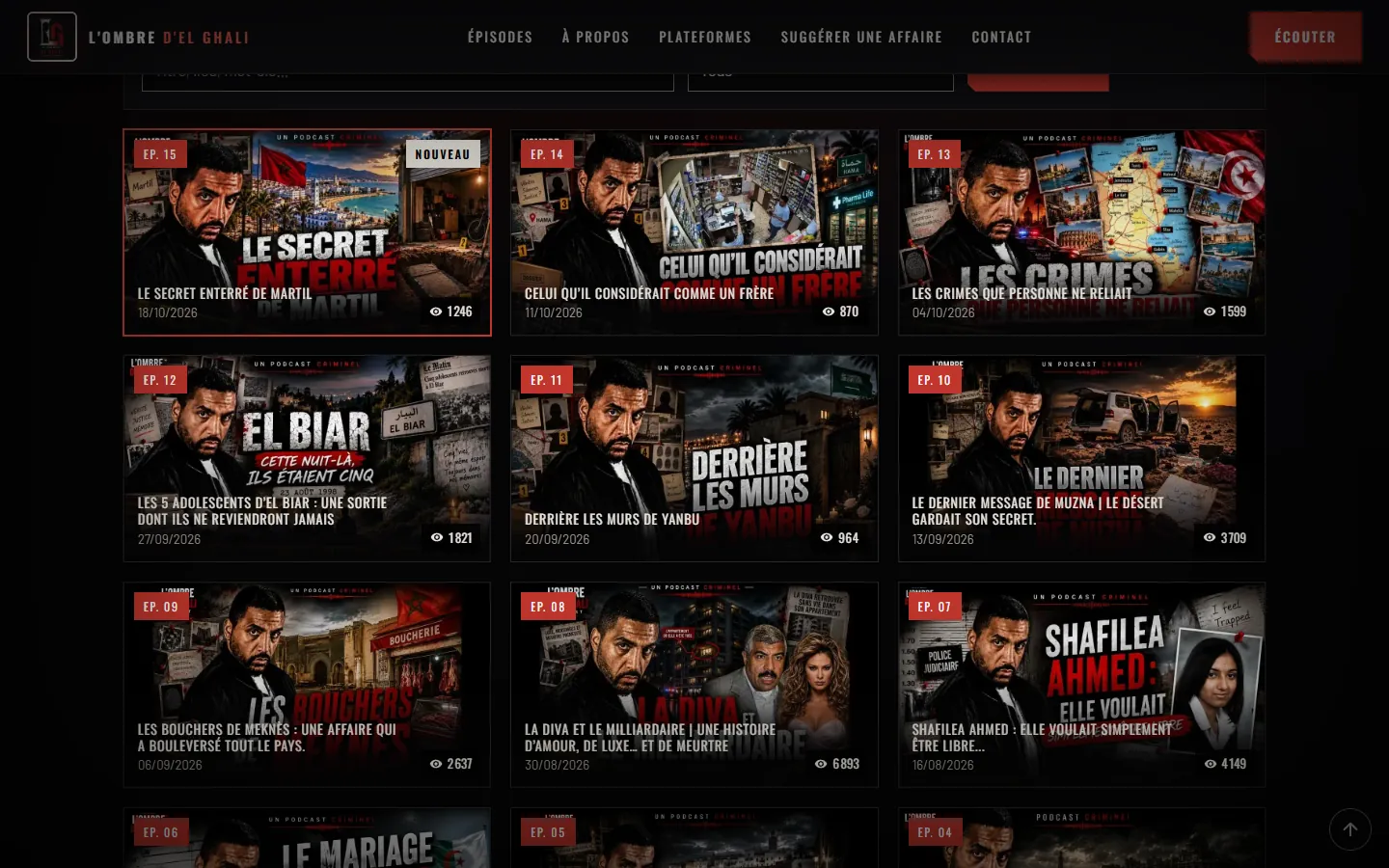The image size is (1389, 868).
Task: Open the L'OMBRE D'EL GHALI site title link
Action: click(169, 38)
